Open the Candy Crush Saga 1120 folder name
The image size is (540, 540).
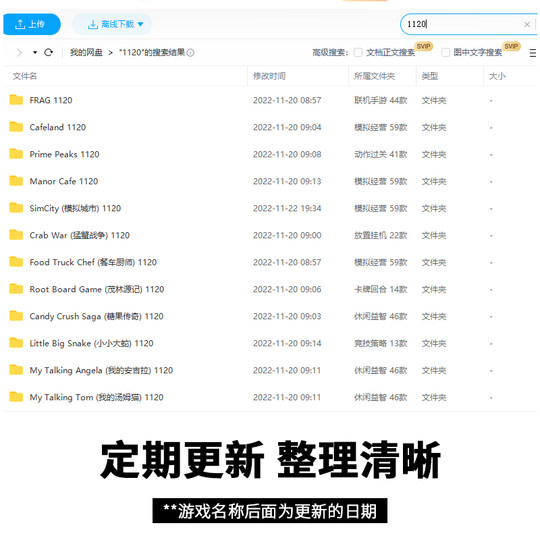click(96, 316)
